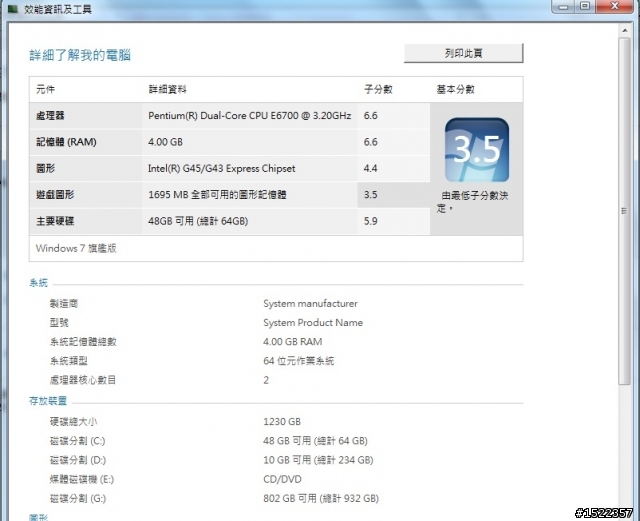This screenshot has height=521, width=640.
Task: Click the 5.9 disk subscore
Action: click(x=370, y=221)
